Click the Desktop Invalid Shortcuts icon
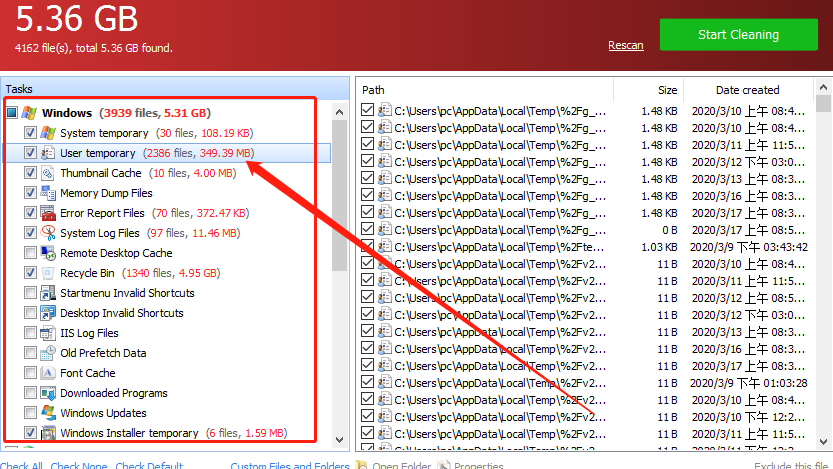The height and width of the screenshot is (469, 833). tap(48, 313)
